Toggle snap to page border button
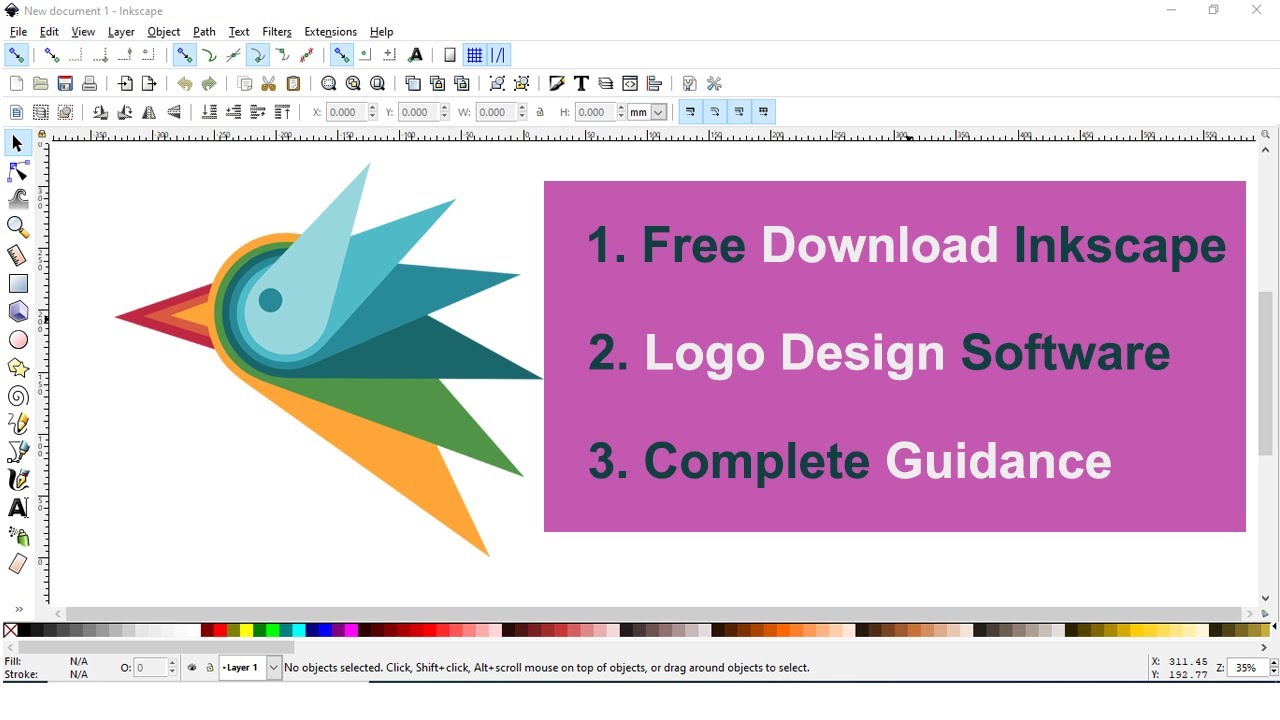Viewport: 1280px width, 720px height. coord(450,55)
